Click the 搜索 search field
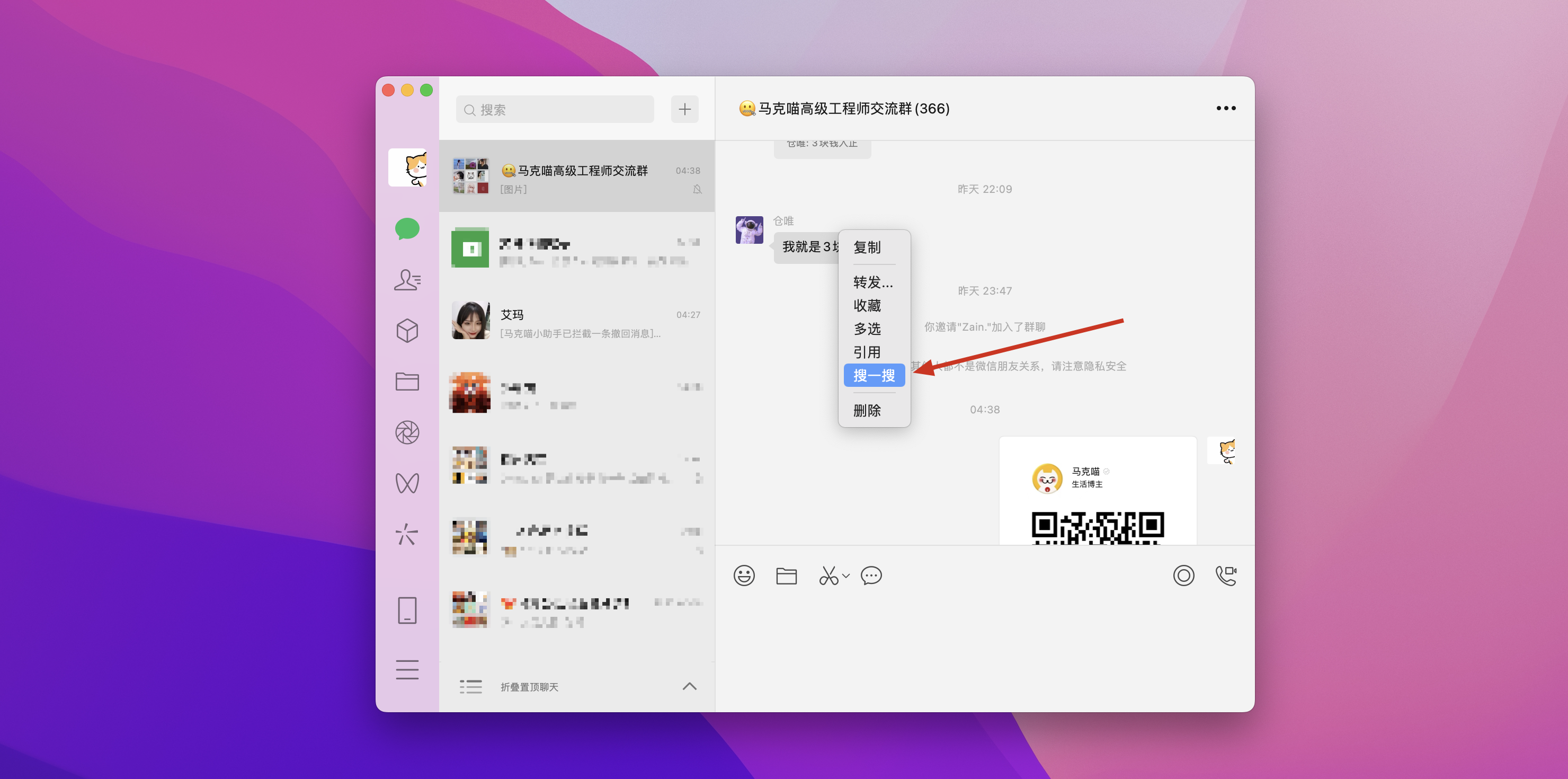Viewport: 1568px width, 779px height. click(x=555, y=110)
